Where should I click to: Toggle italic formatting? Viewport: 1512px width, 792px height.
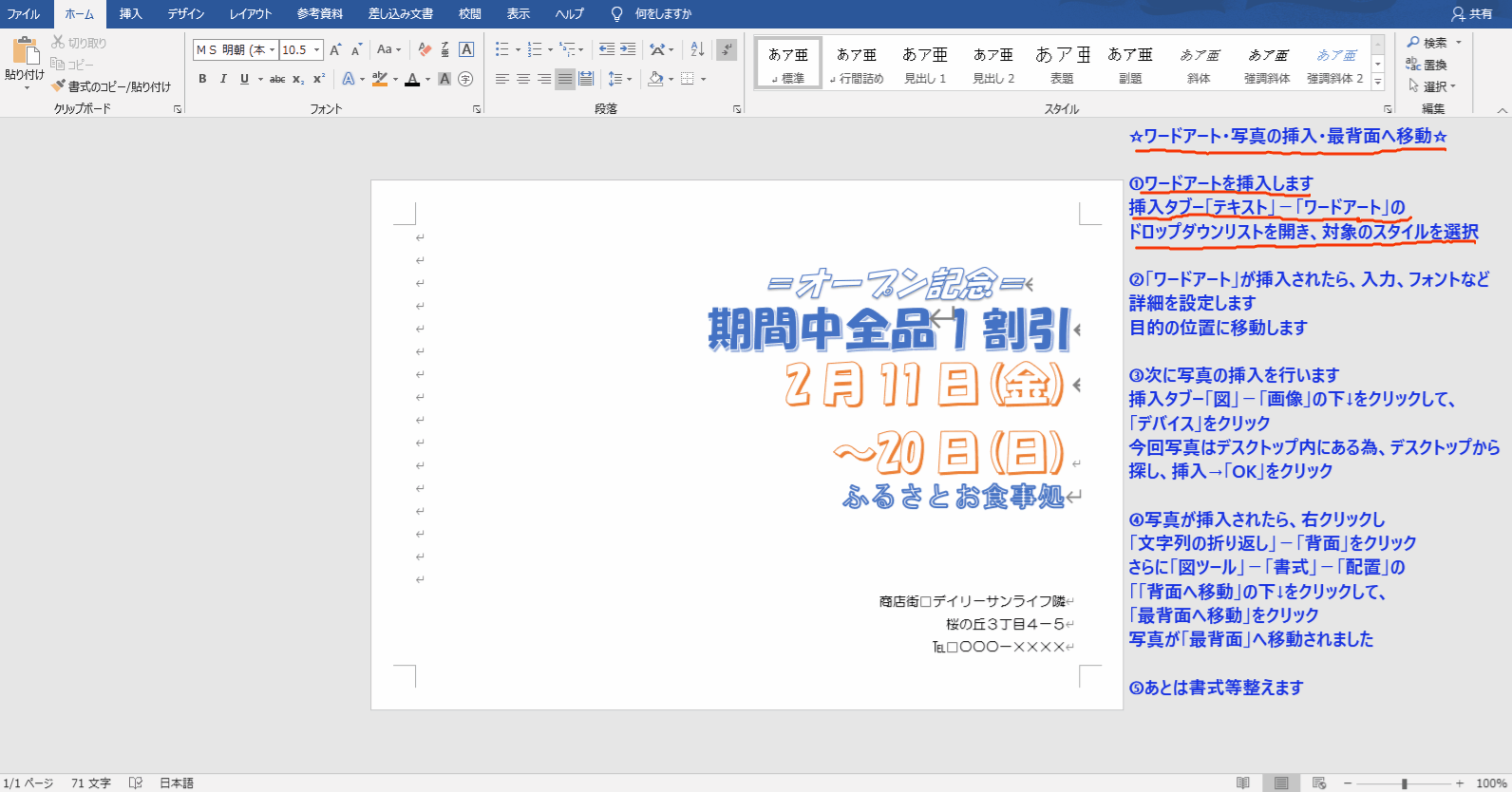pyautogui.click(x=223, y=79)
